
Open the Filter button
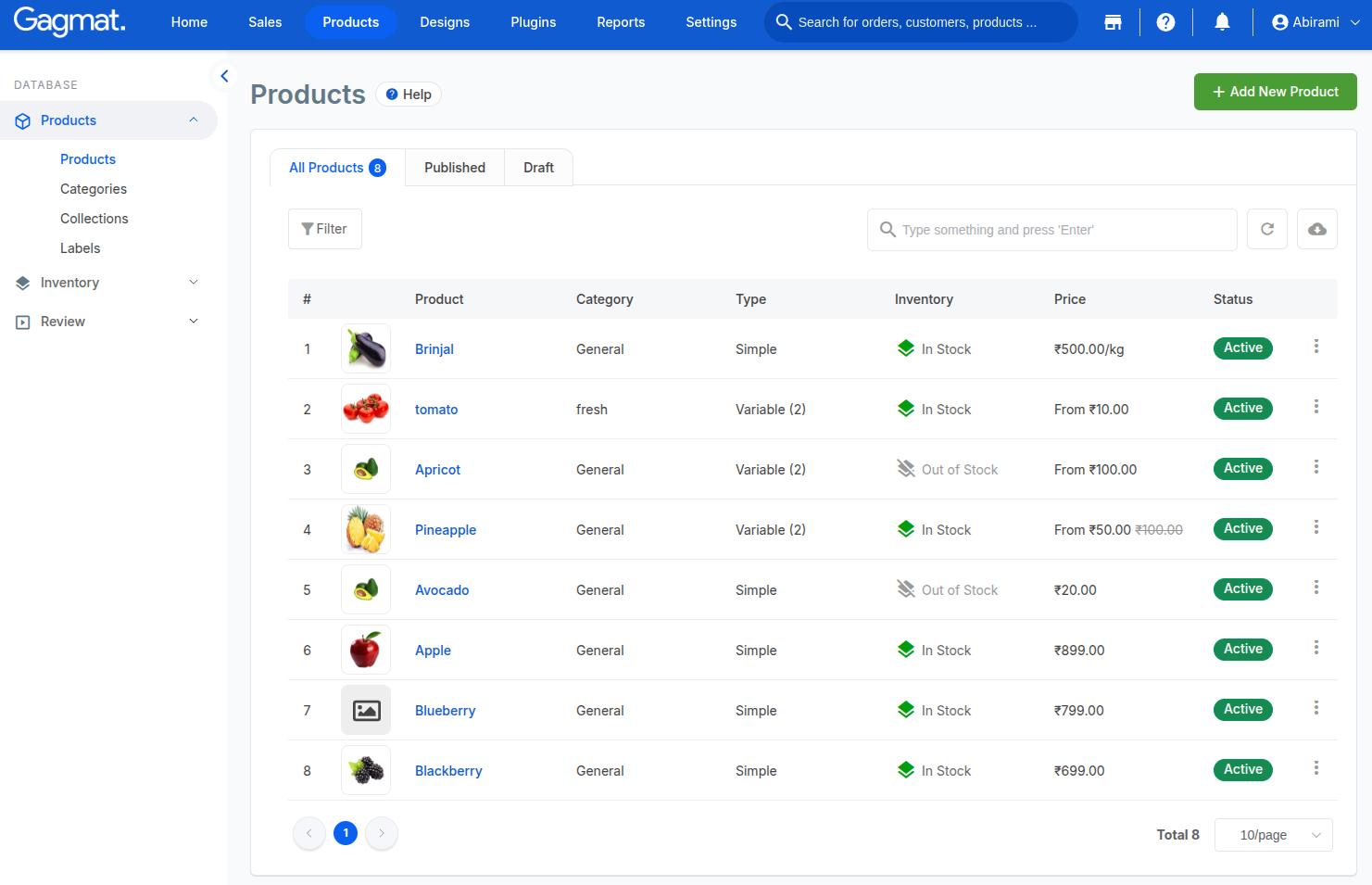tap(325, 229)
